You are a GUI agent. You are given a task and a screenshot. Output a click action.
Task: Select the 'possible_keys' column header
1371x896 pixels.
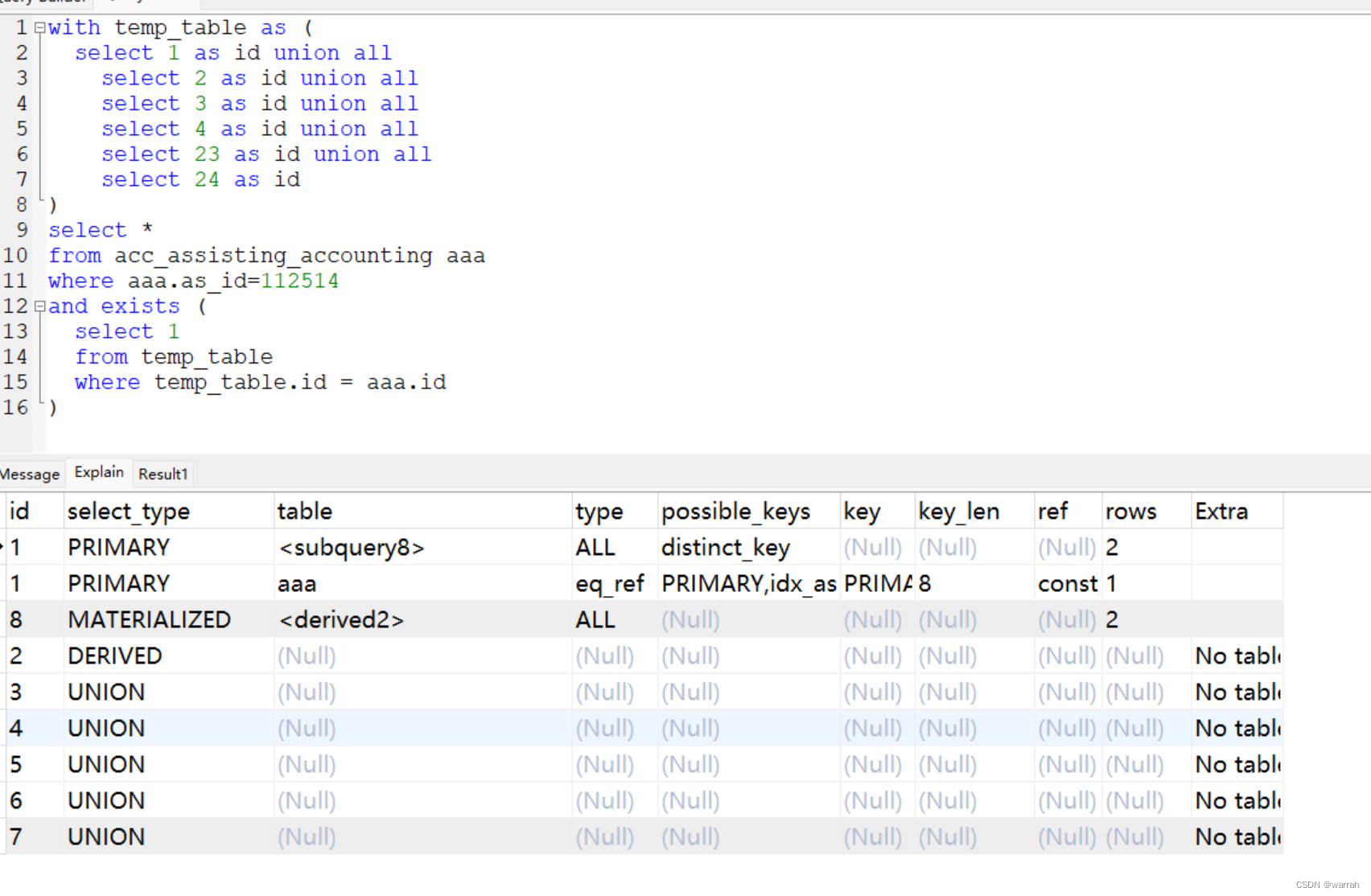[x=748, y=511]
